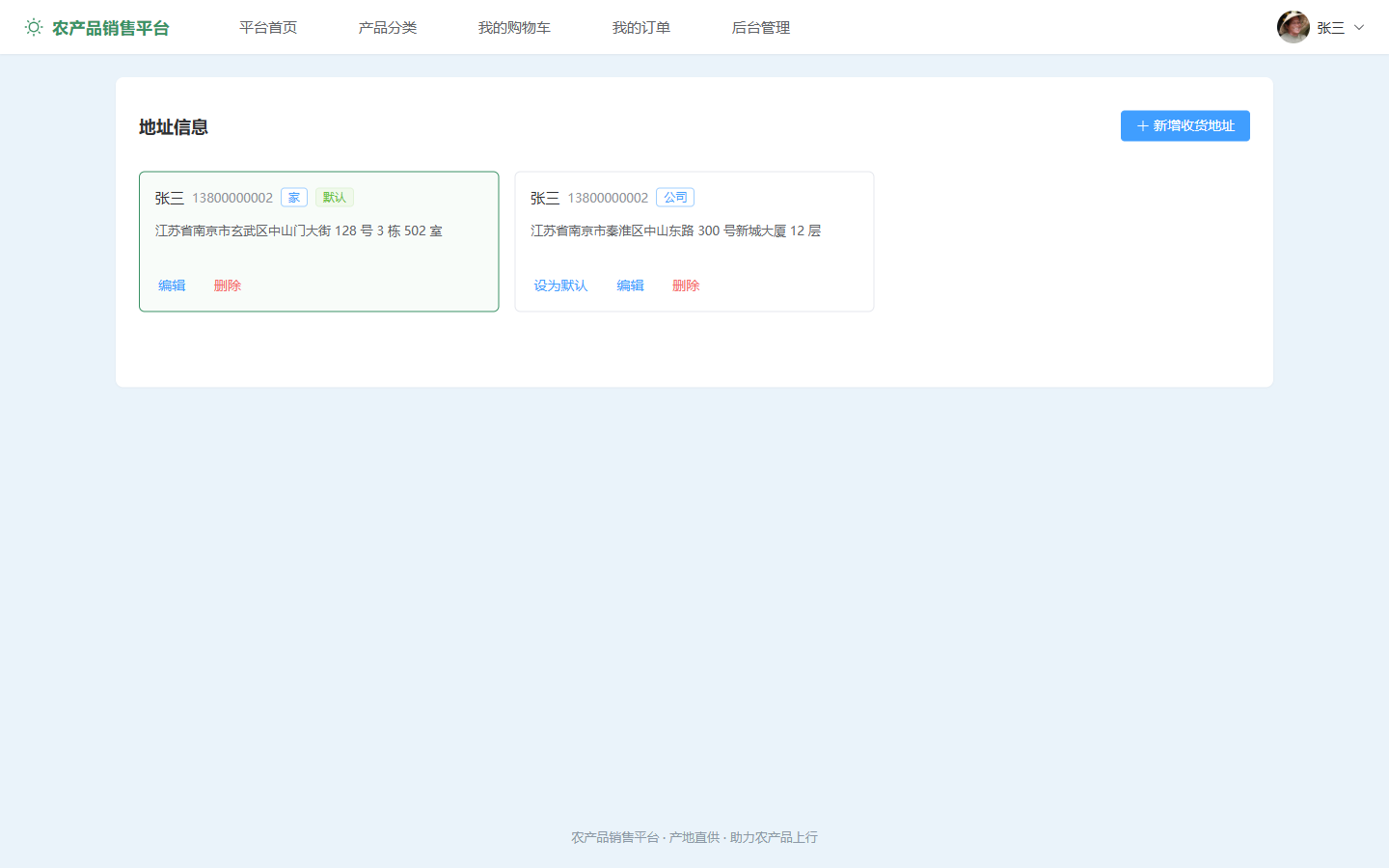The image size is (1389, 868).
Task: Click the plus icon on 新增收货地址
Action: tap(1142, 126)
